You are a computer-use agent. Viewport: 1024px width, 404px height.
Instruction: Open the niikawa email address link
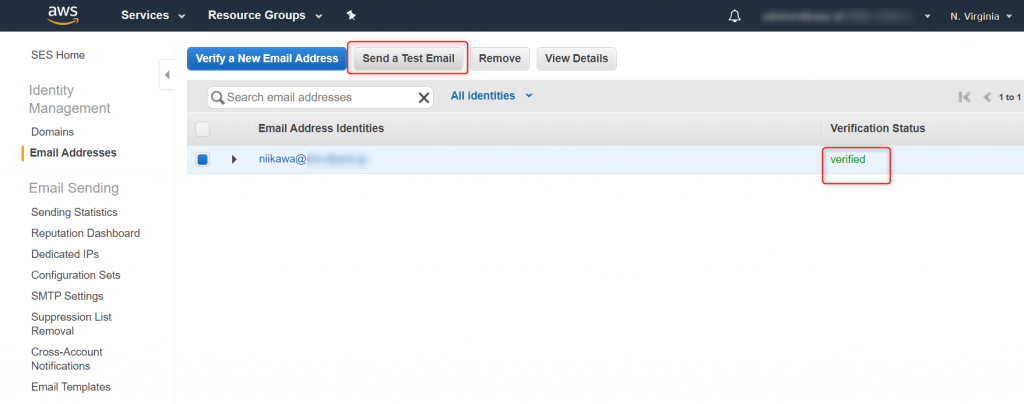(x=312, y=159)
